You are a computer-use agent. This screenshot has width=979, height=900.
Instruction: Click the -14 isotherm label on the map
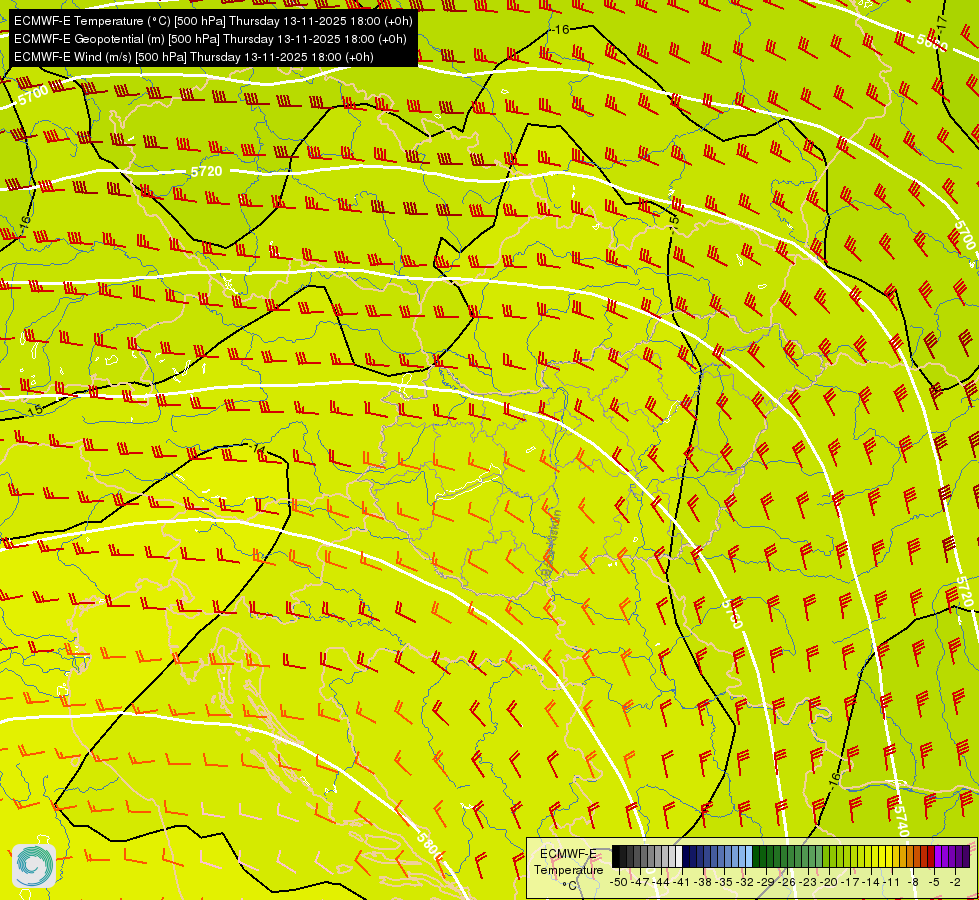(x=256, y=448)
